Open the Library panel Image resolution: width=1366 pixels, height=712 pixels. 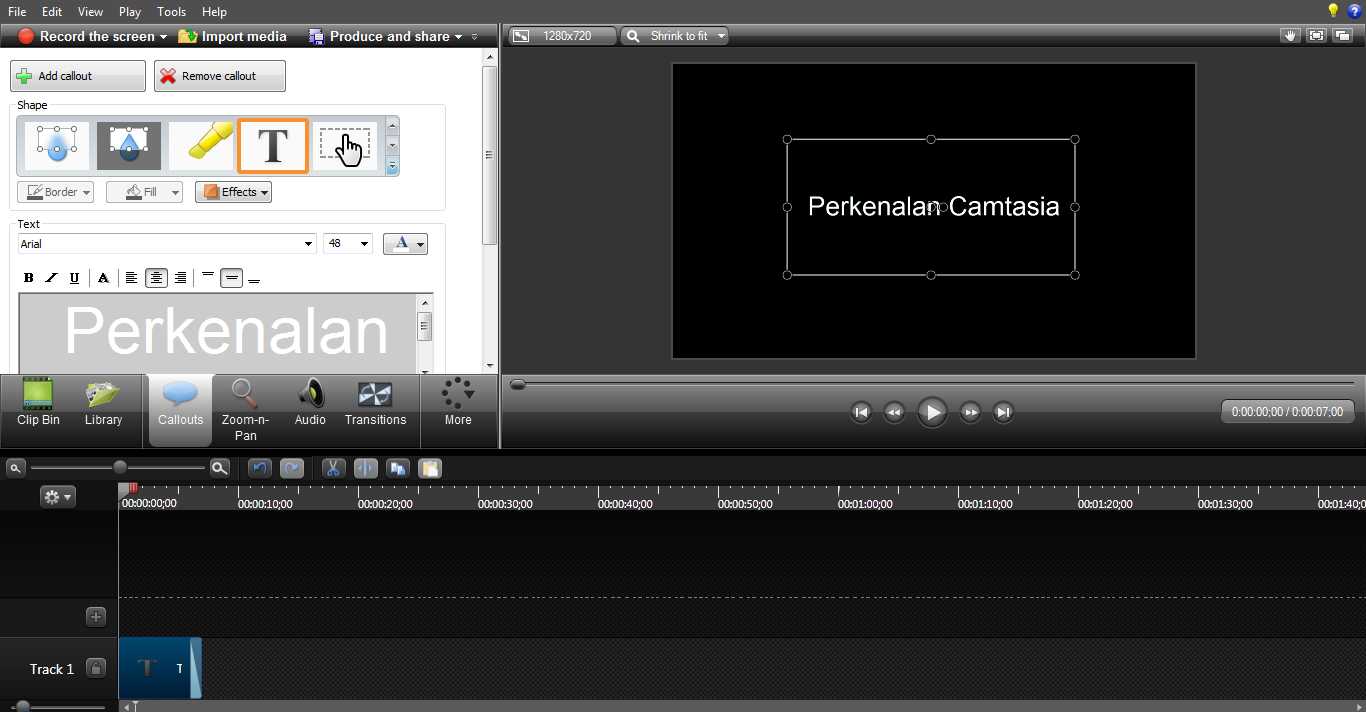(103, 403)
